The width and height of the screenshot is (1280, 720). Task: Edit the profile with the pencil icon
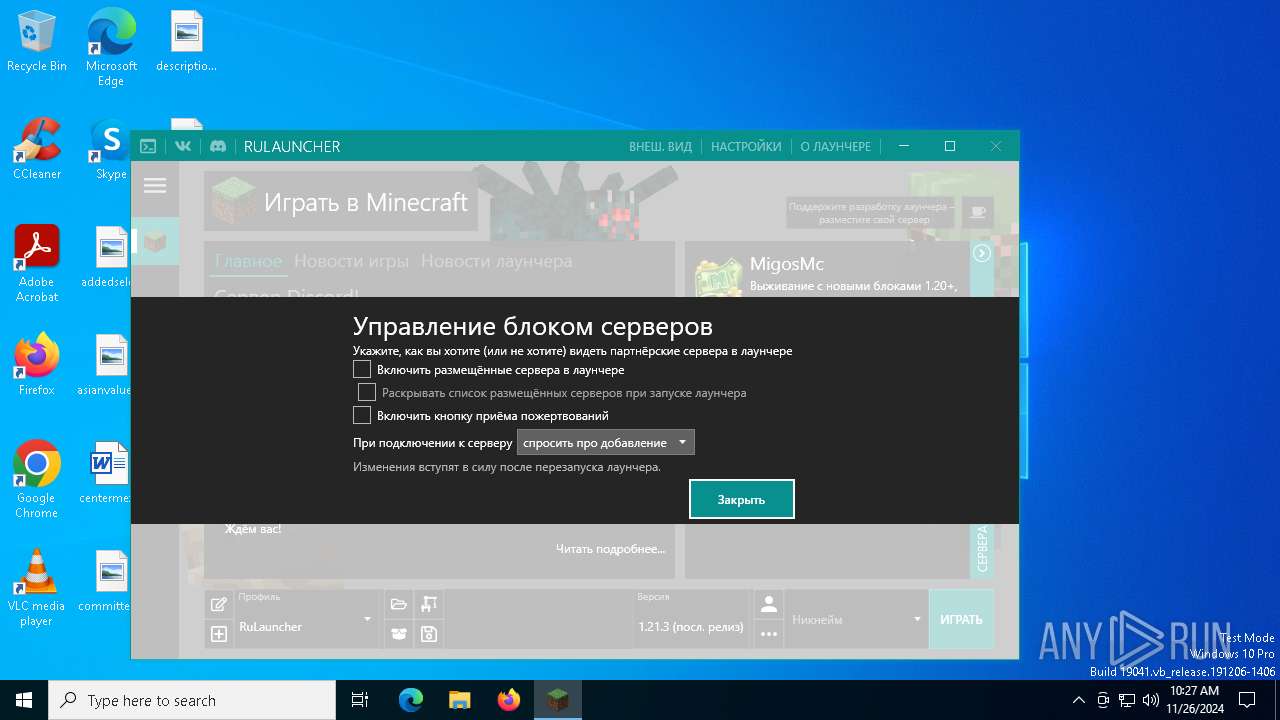tap(219, 604)
